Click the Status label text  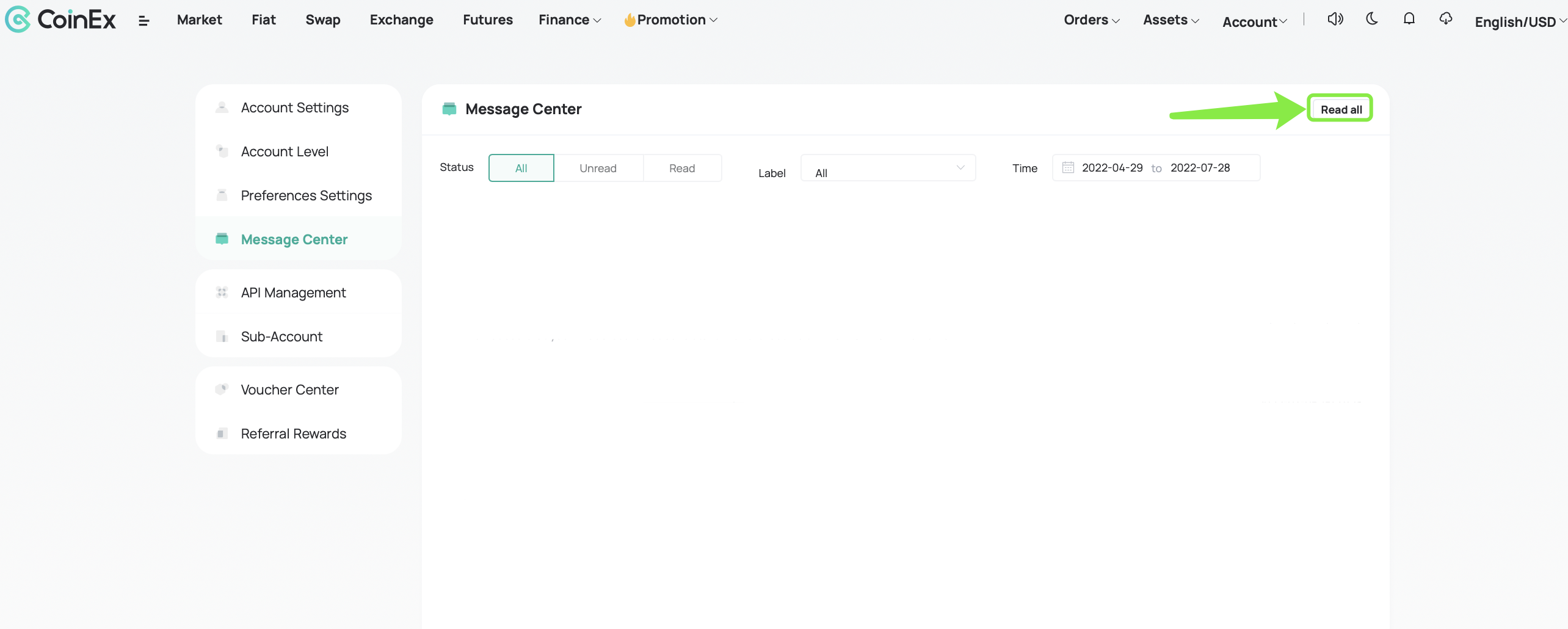pos(457,167)
